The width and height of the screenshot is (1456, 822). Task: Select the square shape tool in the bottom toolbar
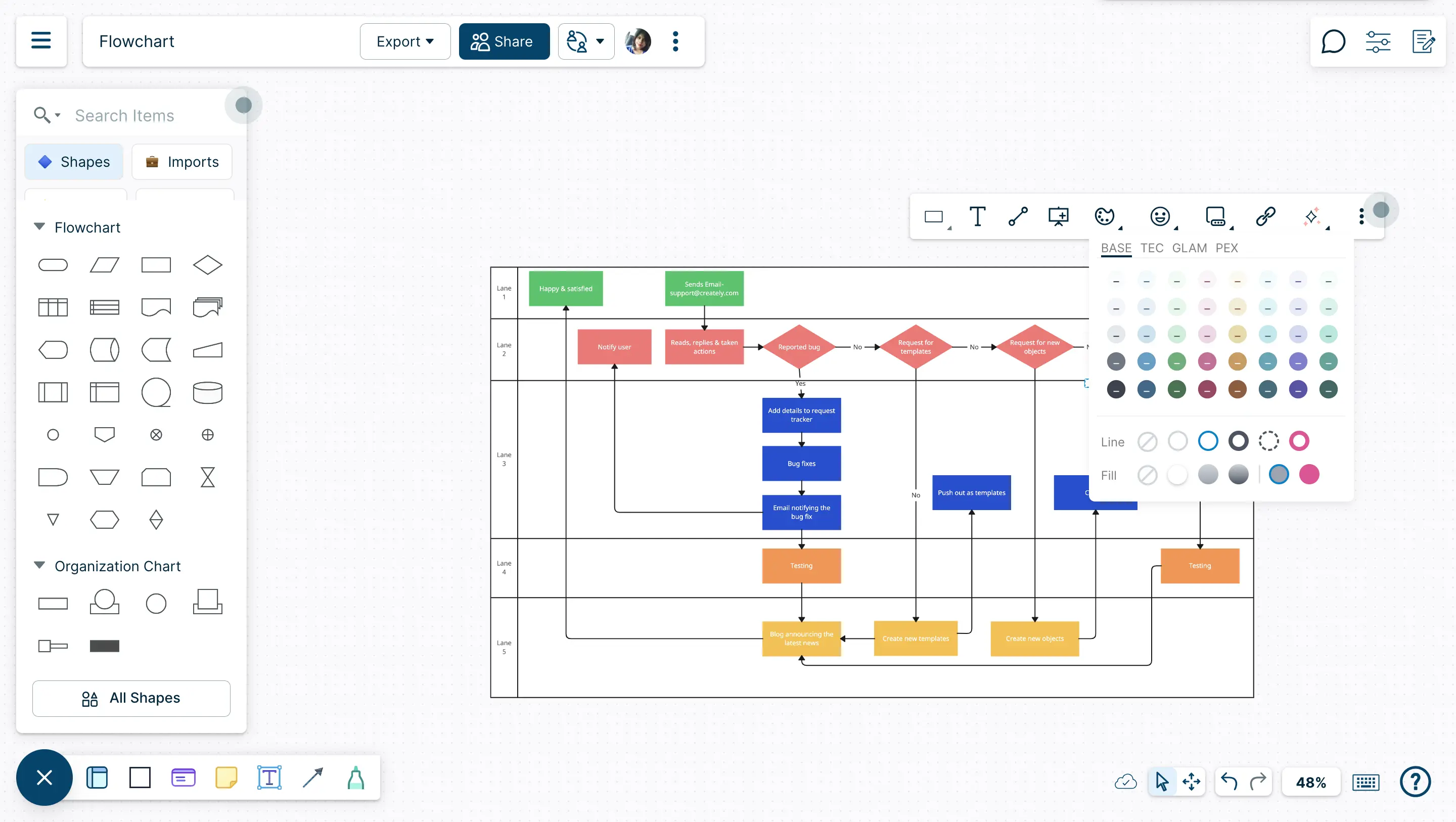[x=140, y=778]
